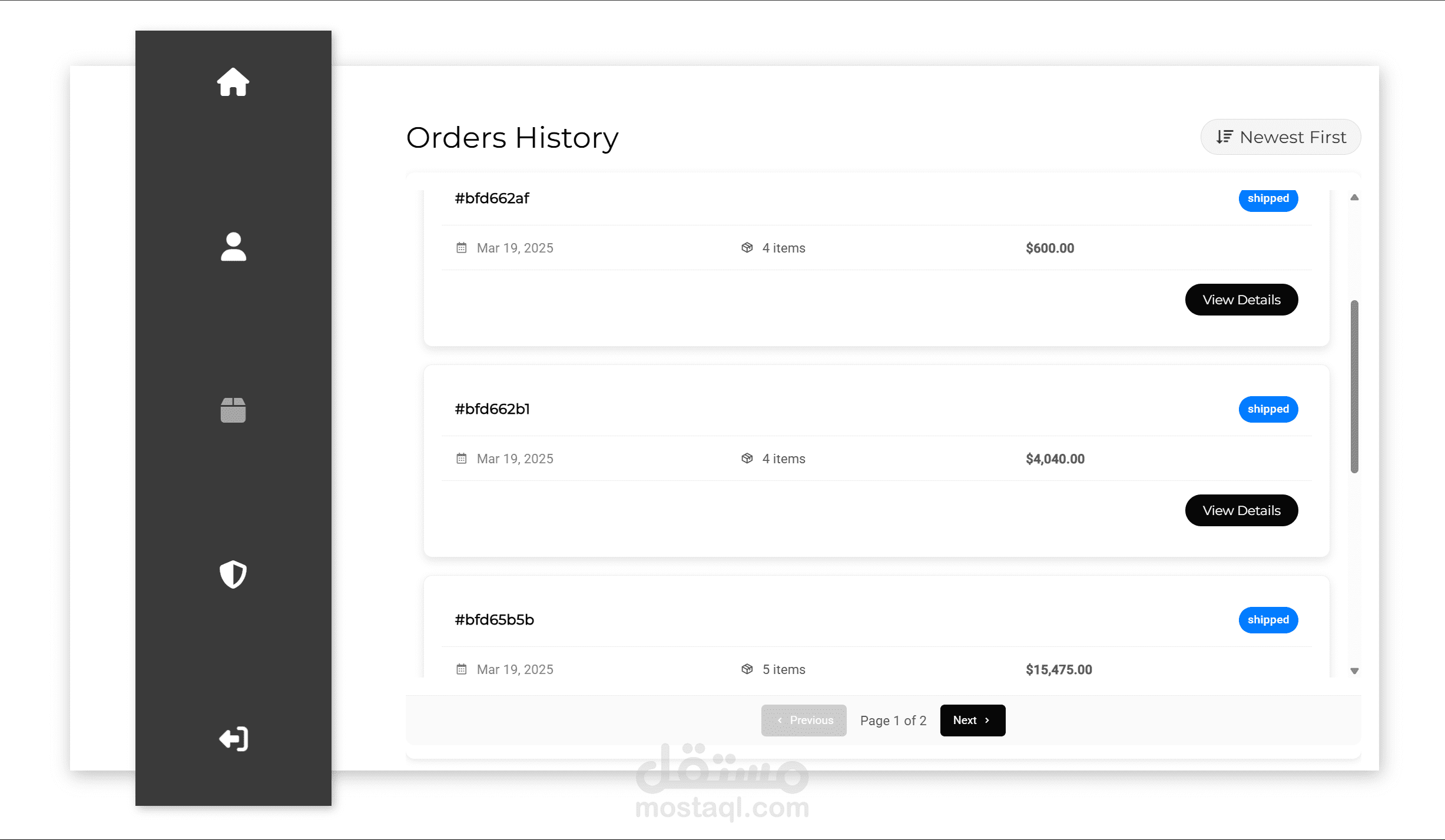1445x840 pixels.
Task: Click the scrollbar up arrow in orders list
Action: pos(1354,198)
